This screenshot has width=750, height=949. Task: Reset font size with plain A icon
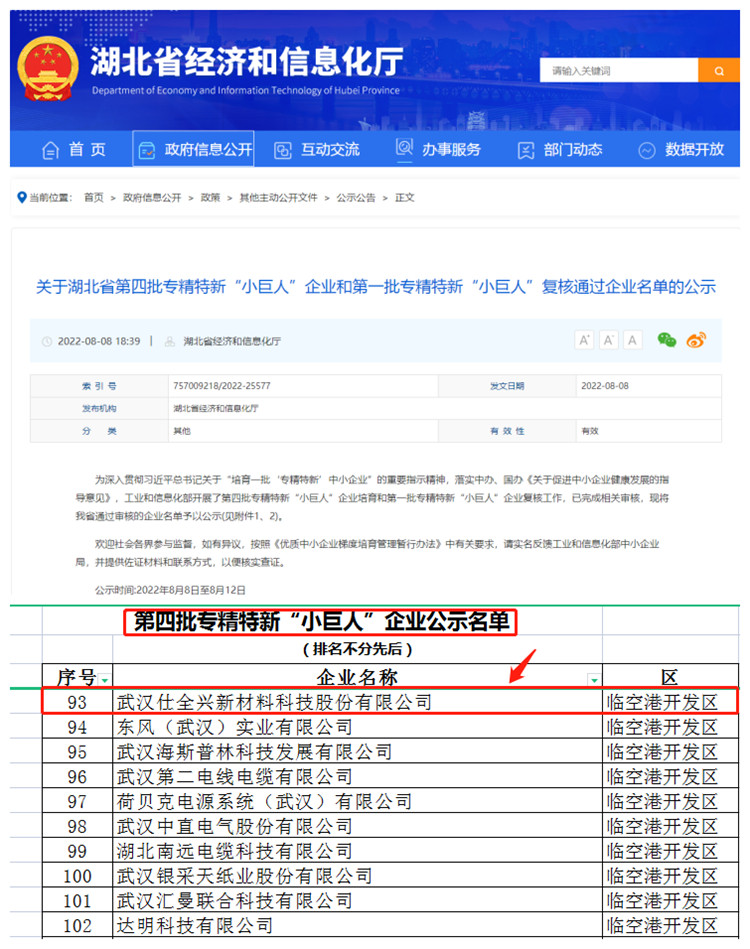pyautogui.click(x=632, y=340)
